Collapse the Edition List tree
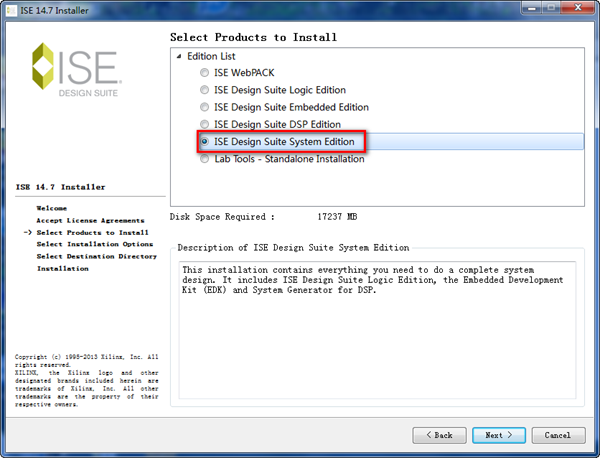 (180, 56)
